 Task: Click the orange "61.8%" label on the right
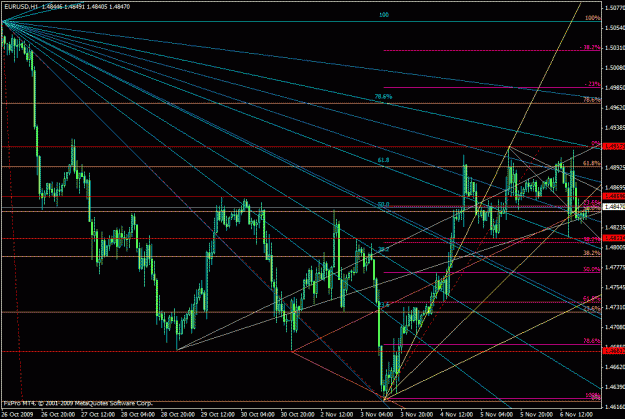(592, 163)
